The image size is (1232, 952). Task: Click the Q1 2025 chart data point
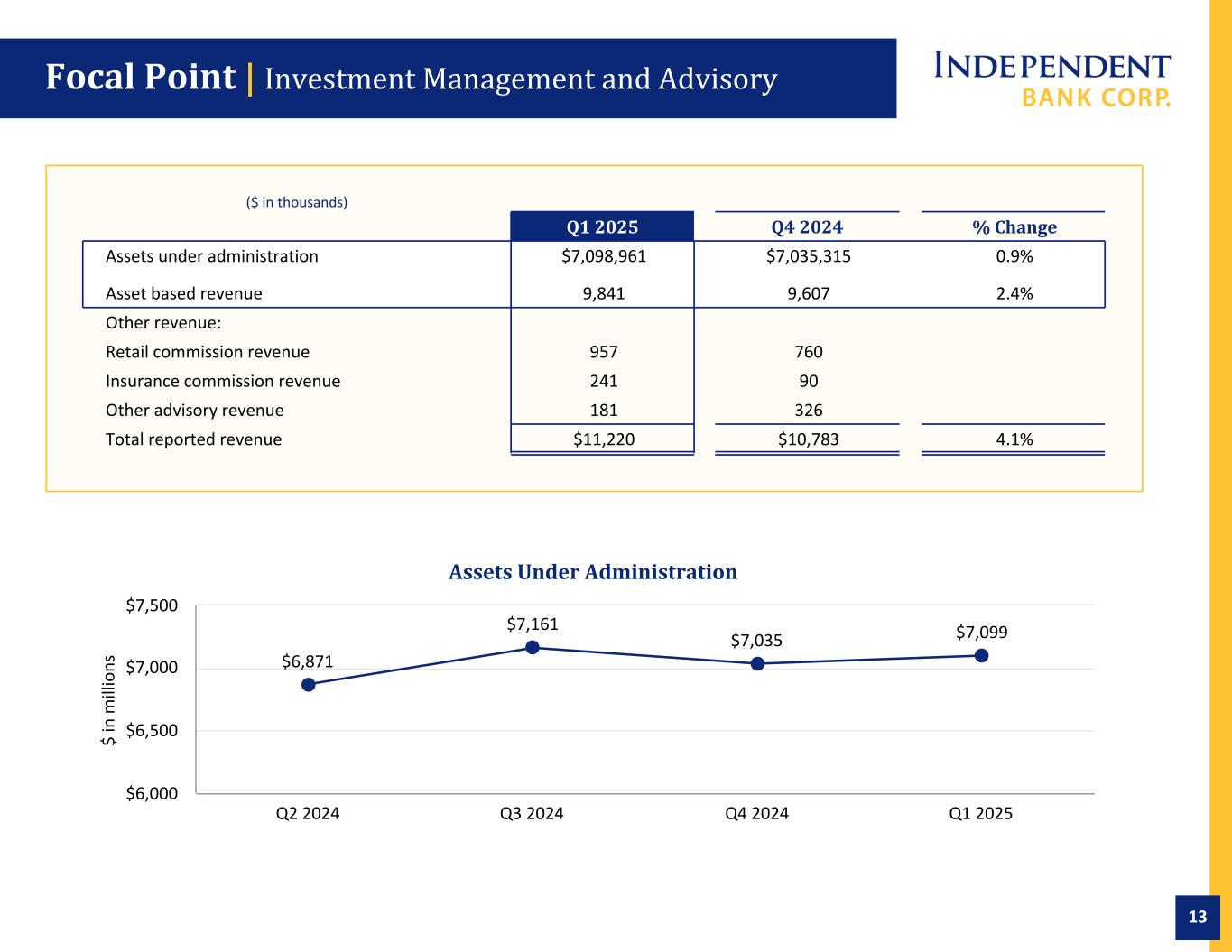pos(981,655)
